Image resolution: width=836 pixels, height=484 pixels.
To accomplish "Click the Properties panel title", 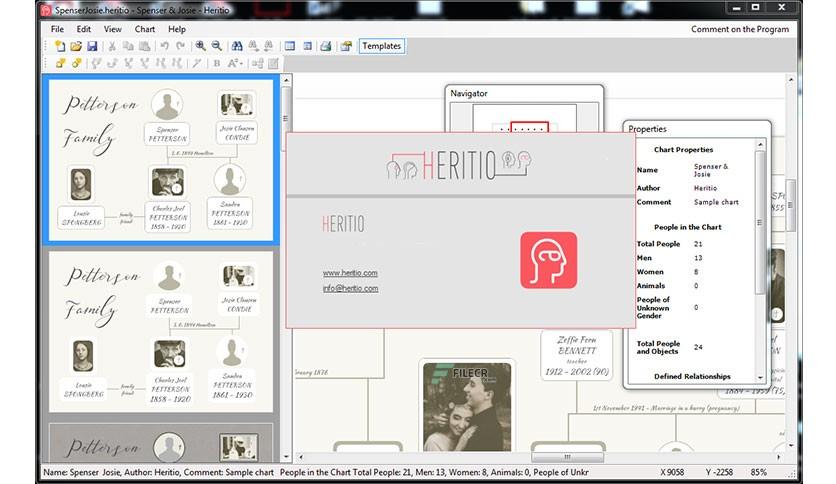I will tap(647, 129).
